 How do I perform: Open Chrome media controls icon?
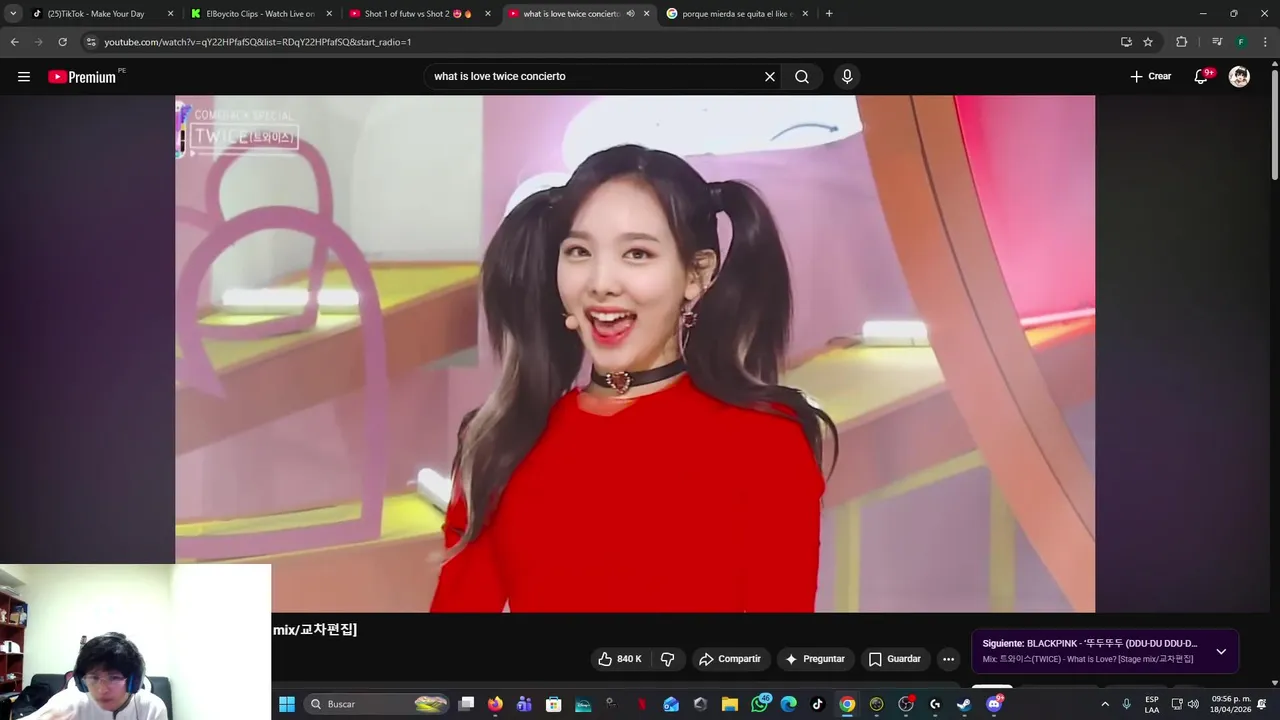click(1217, 42)
